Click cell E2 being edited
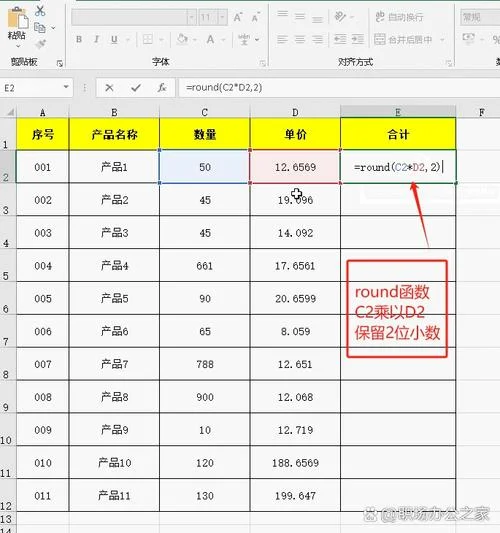Image resolution: width=500 pixels, height=533 pixels. [398, 167]
